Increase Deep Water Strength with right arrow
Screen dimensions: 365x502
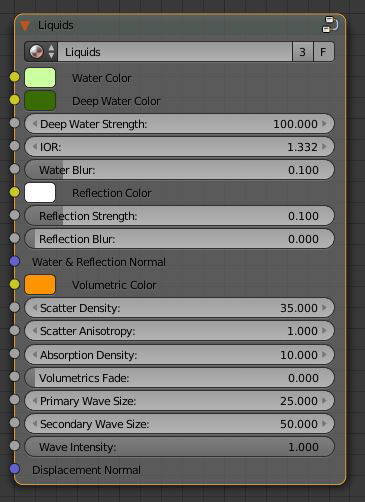coord(324,124)
